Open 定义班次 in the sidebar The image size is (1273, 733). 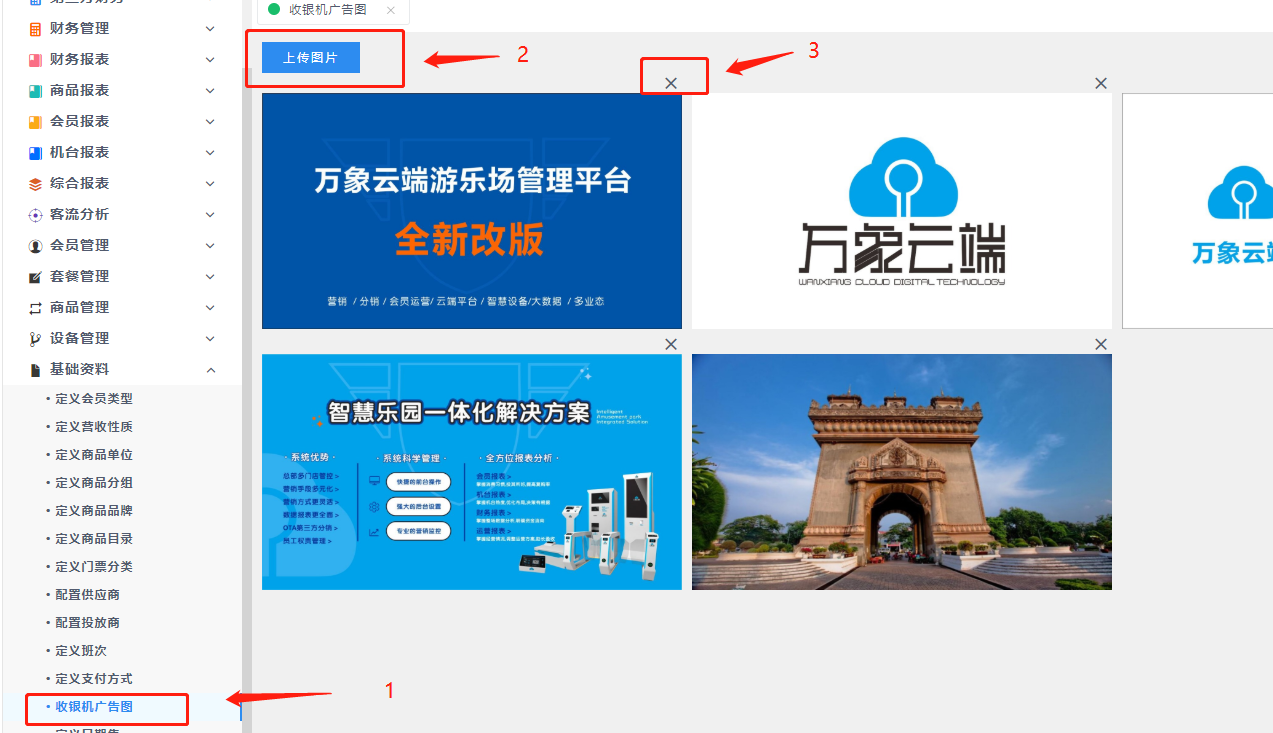(81, 651)
